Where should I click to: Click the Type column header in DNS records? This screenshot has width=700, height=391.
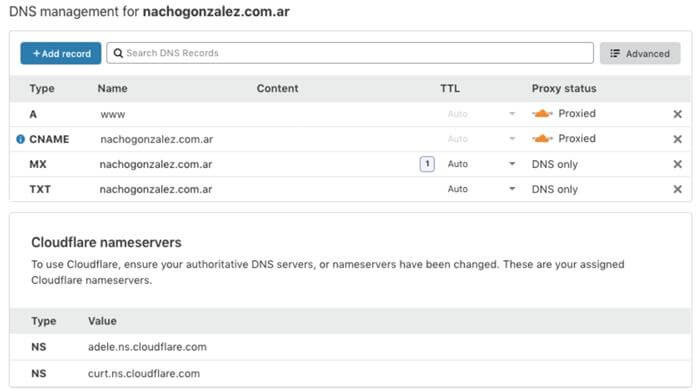tap(42, 88)
